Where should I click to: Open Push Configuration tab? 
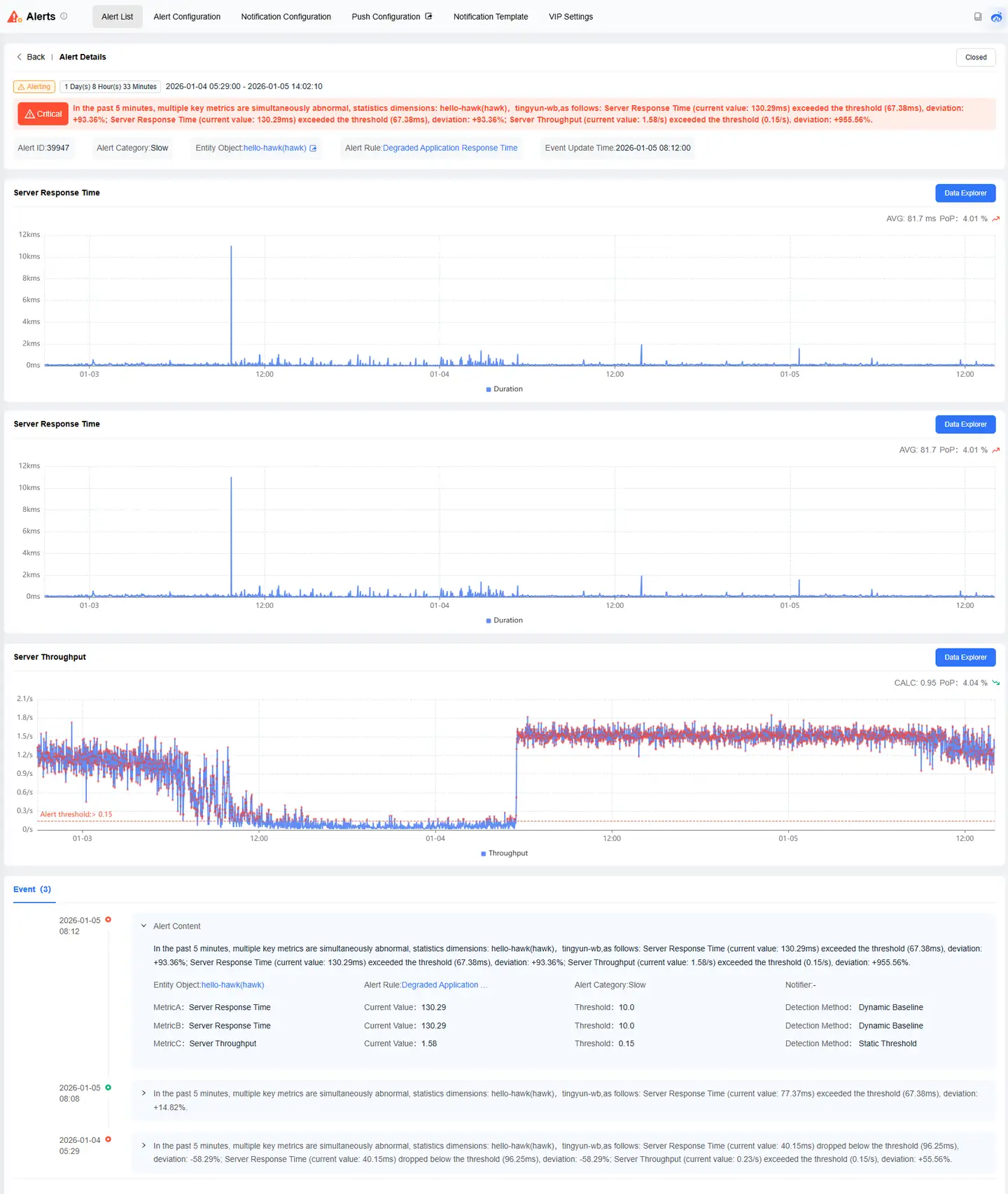coord(386,17)
